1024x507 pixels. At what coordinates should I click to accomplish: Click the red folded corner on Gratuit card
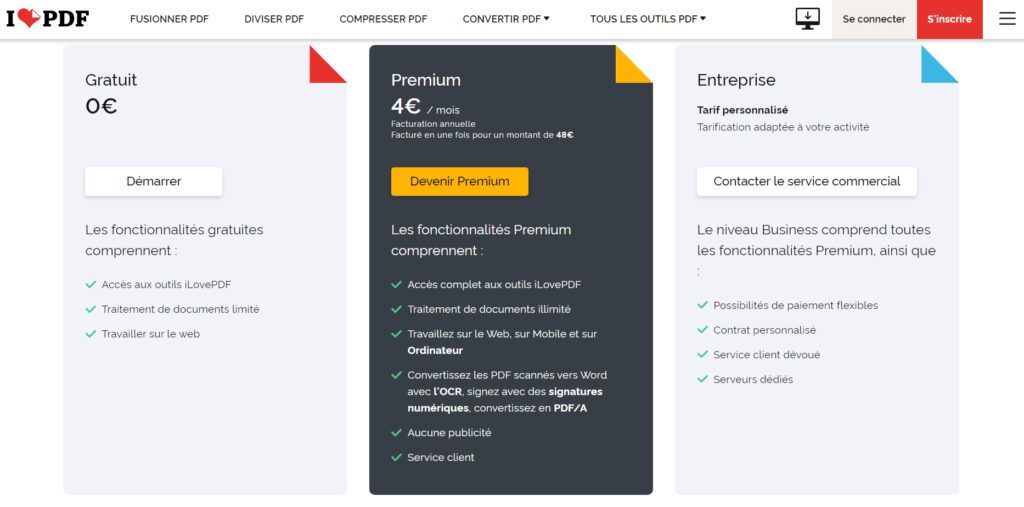(x=327, y=64)
